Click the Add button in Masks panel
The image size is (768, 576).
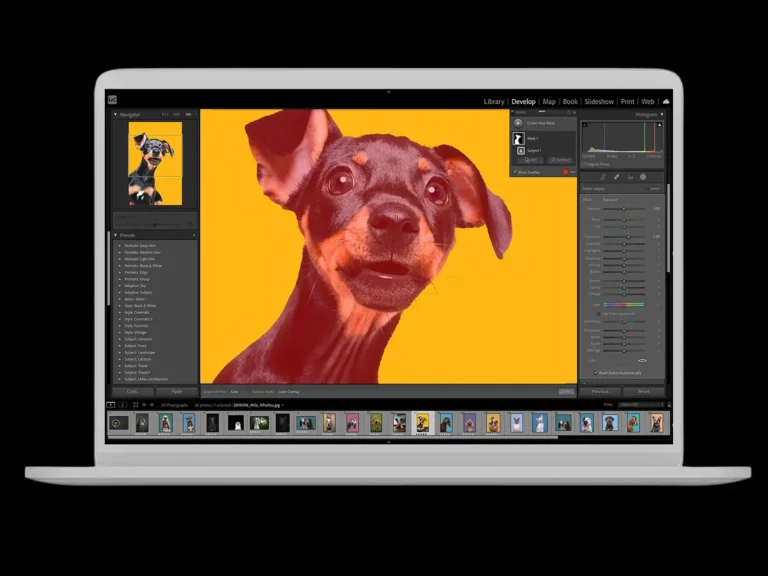531,160
